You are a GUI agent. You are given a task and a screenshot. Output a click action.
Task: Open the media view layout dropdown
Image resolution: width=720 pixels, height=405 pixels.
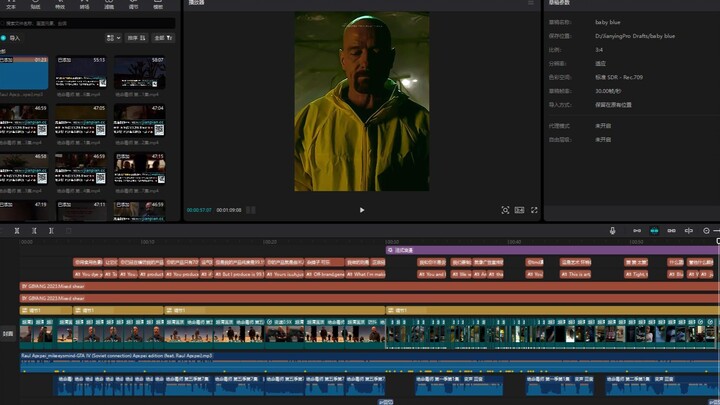pyautogui.click(x=113, y=38)
